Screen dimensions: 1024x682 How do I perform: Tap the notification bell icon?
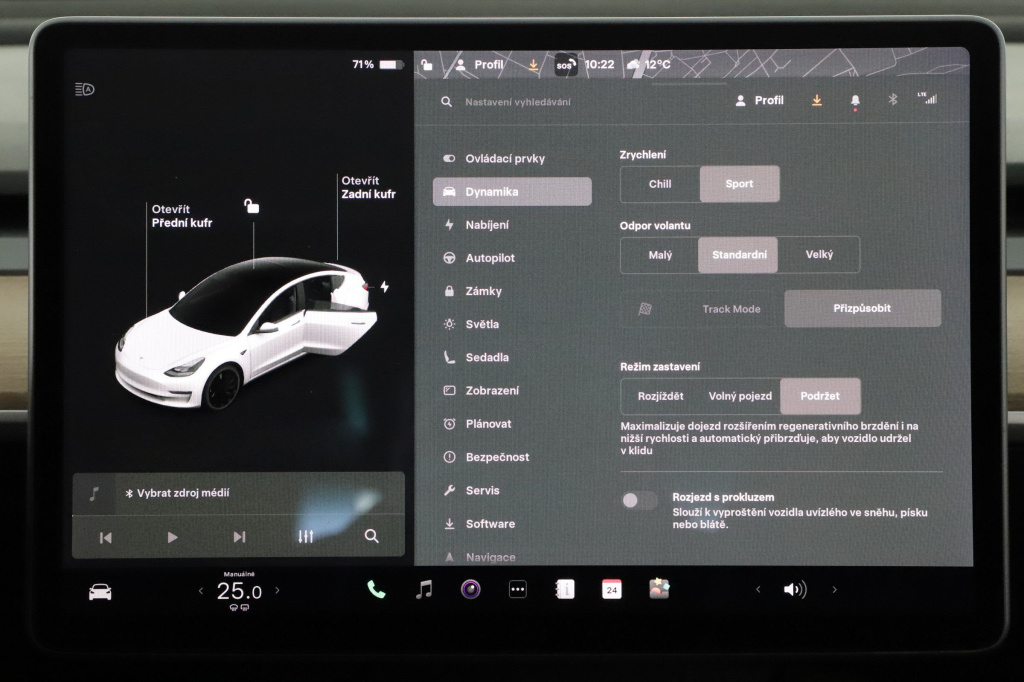[x=855, y=101]
